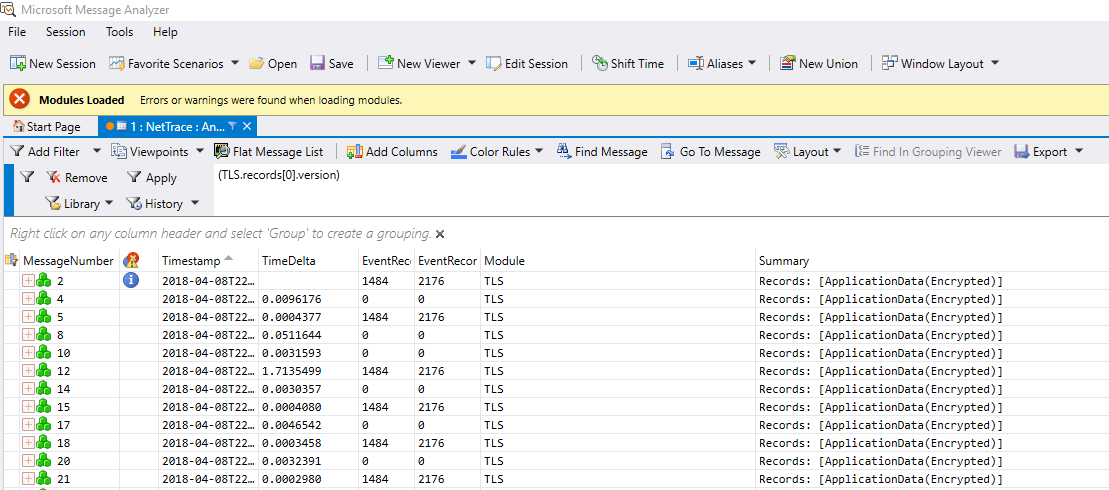Click Edit Session toolbar button
1109x490 pixels.
tap(527, 64)
